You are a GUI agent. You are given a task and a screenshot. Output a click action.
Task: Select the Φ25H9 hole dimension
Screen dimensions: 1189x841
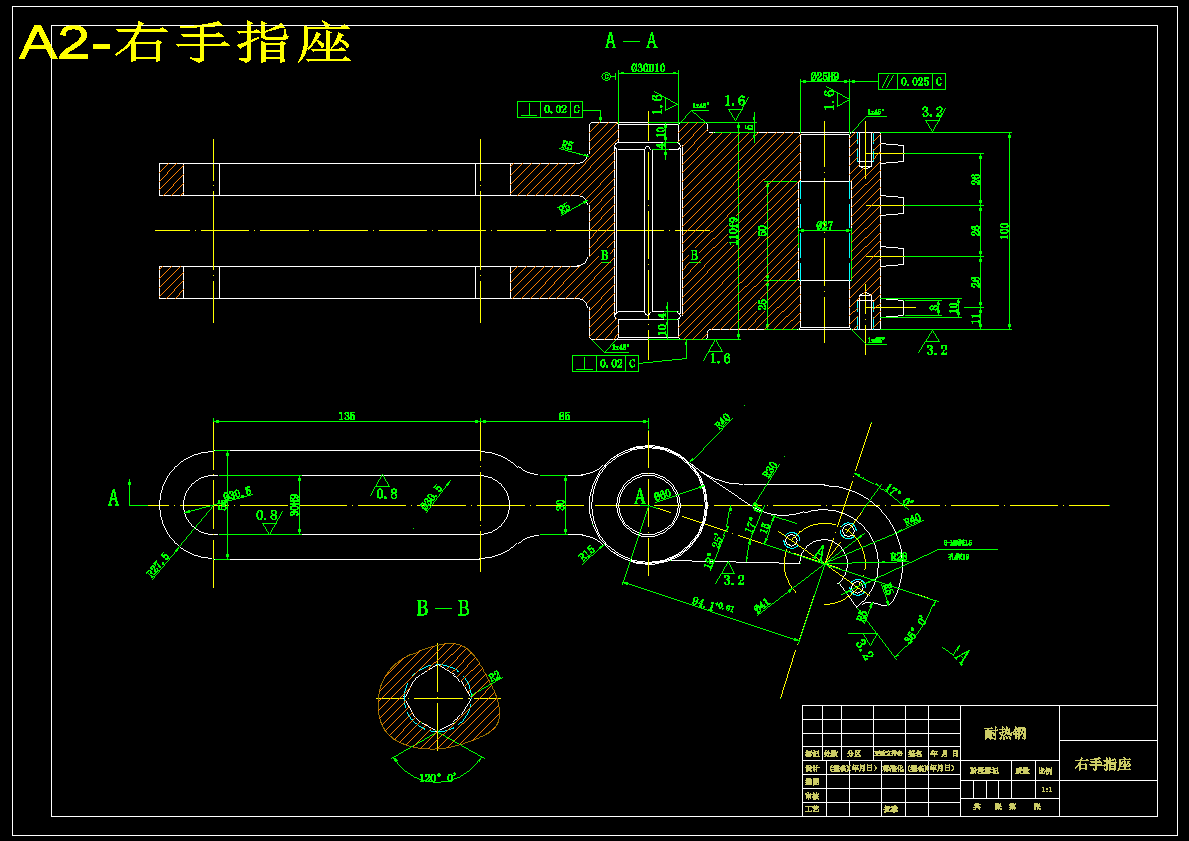coord(824,77)
